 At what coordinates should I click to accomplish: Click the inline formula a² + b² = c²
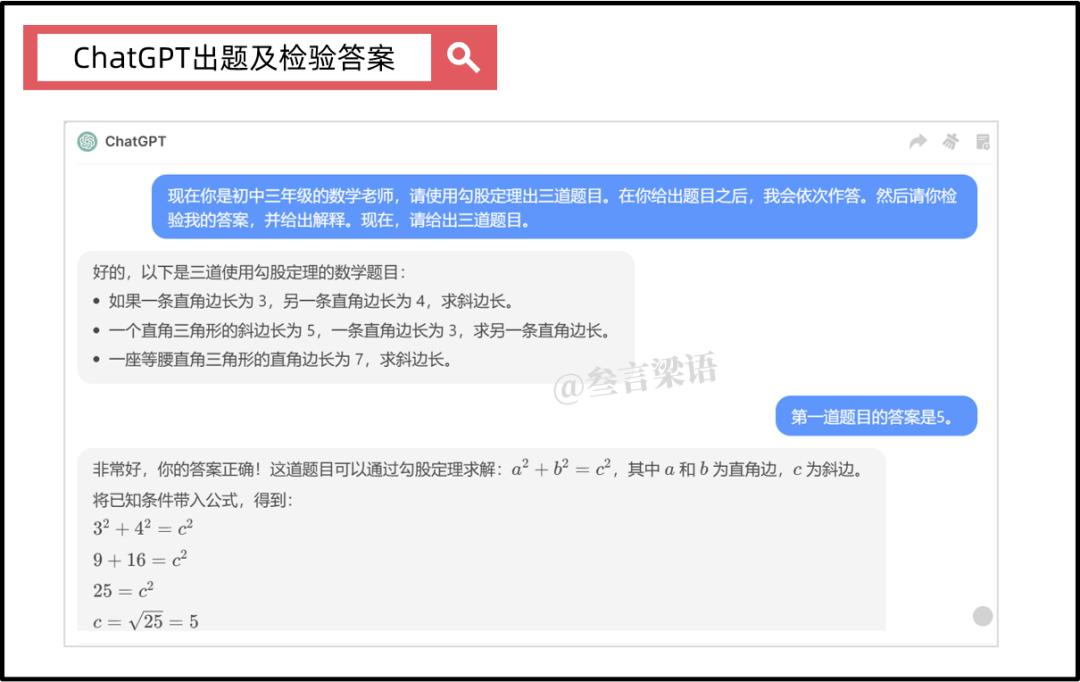561,469
